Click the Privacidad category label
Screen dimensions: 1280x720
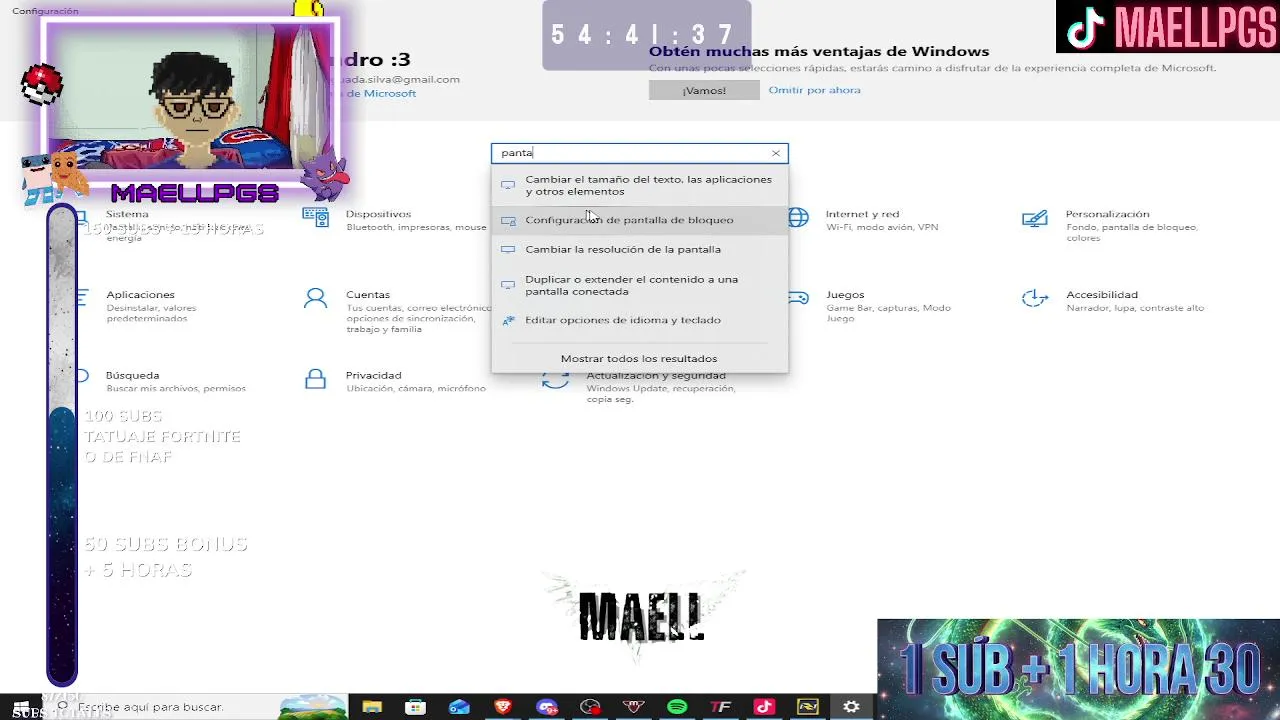[373, 375]
